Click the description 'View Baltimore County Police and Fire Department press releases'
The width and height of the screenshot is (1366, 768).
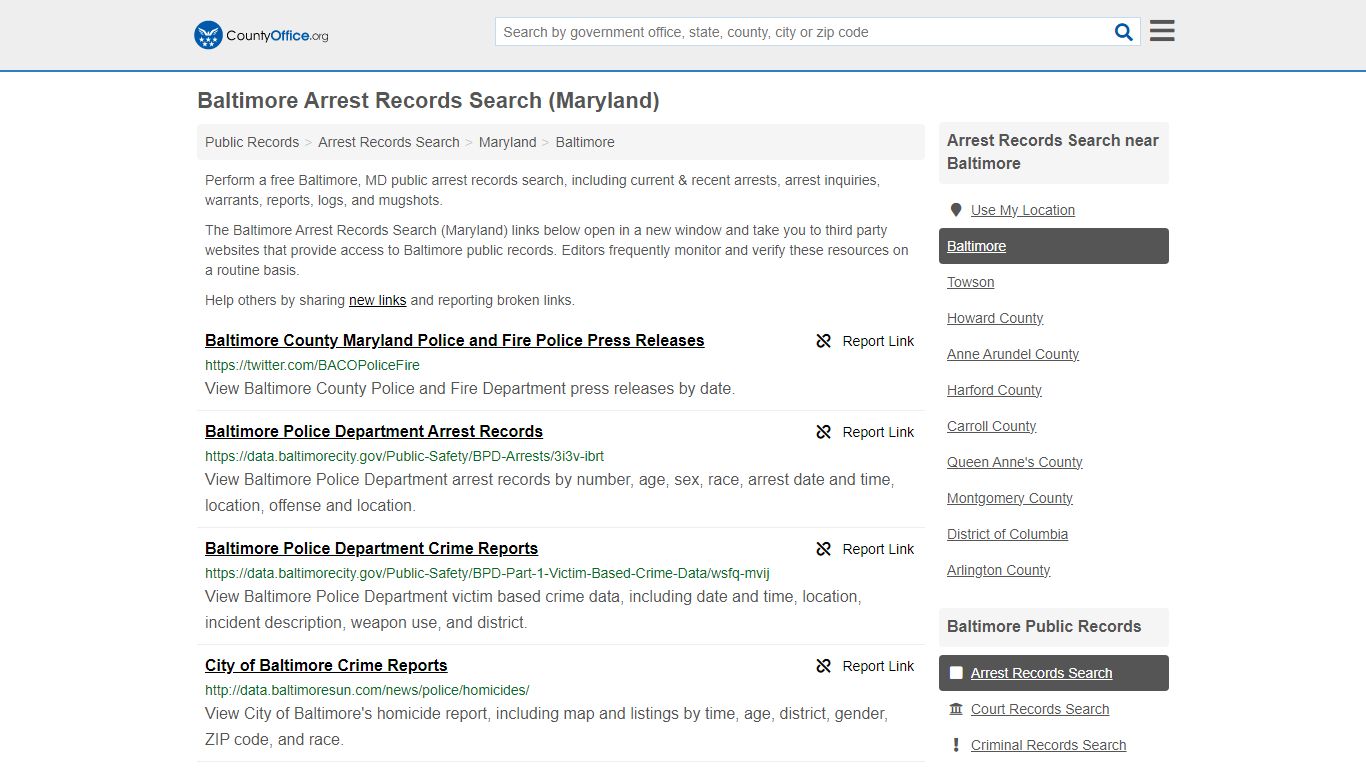pyautogui.click(x=470, y=388)
